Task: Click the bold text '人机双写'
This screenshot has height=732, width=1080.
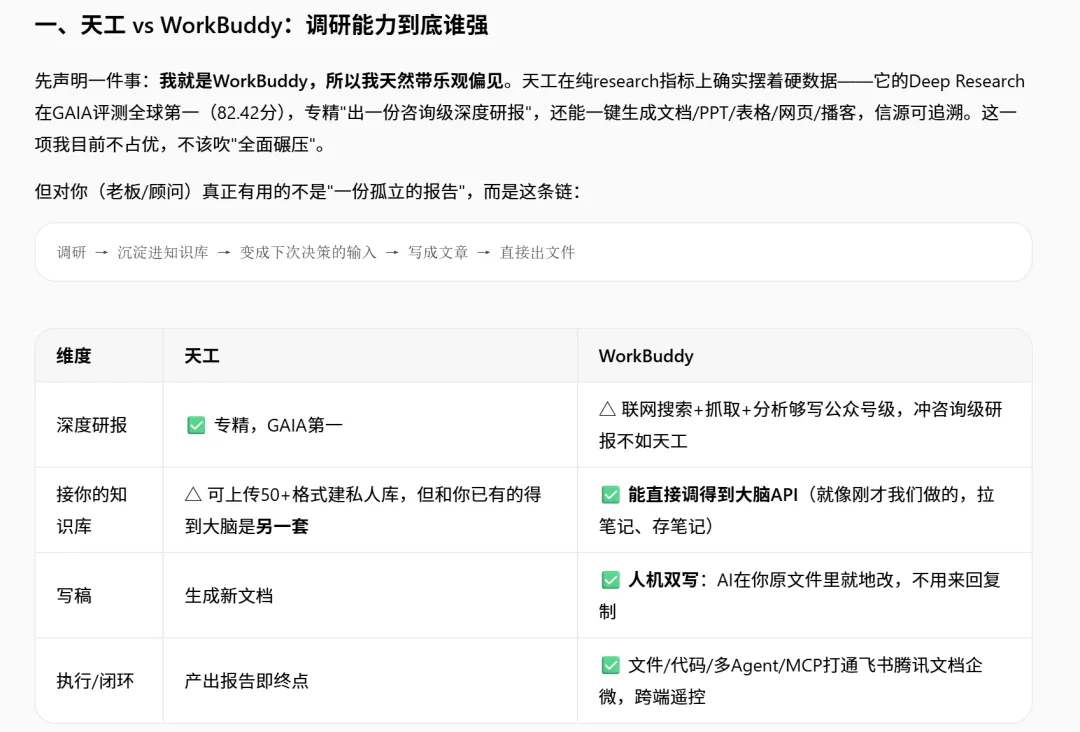Action: click(663, 580)
